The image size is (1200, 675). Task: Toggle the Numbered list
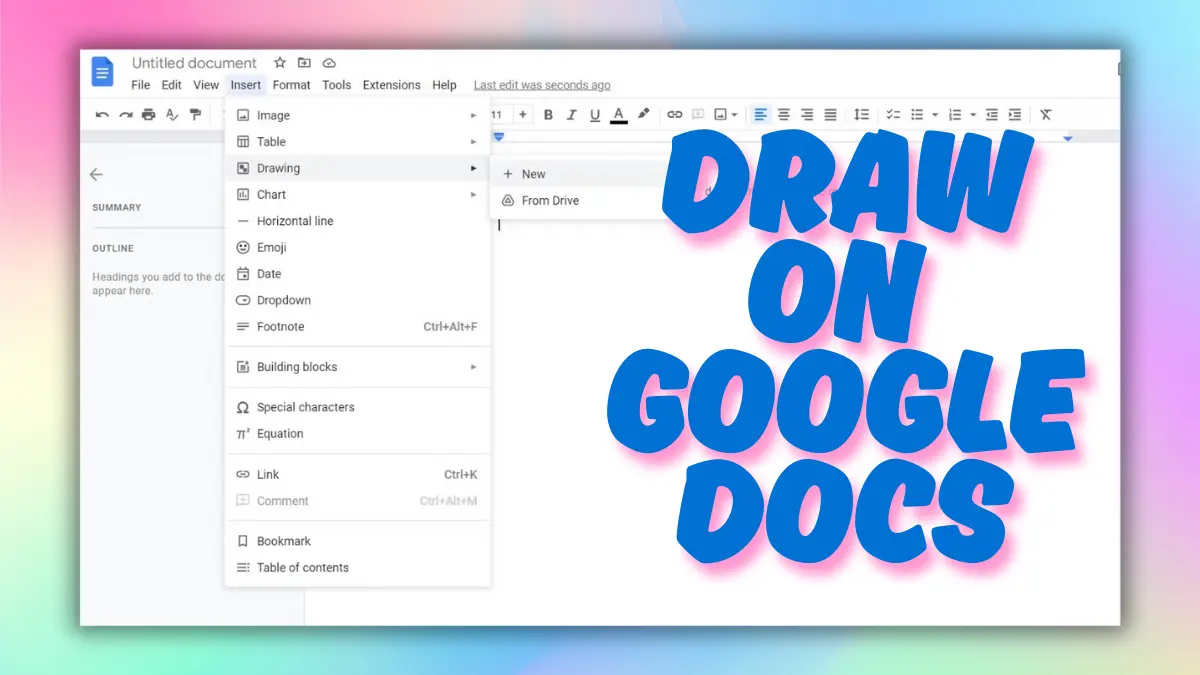tap(955, 115)
